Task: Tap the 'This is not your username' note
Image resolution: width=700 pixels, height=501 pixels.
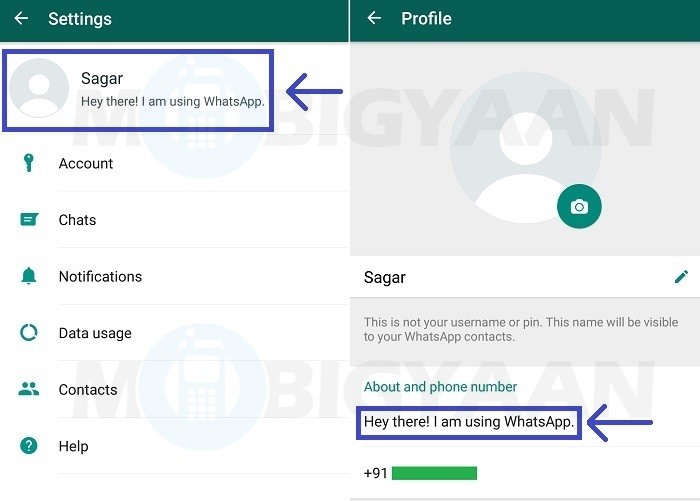Action: click(521, 329)
